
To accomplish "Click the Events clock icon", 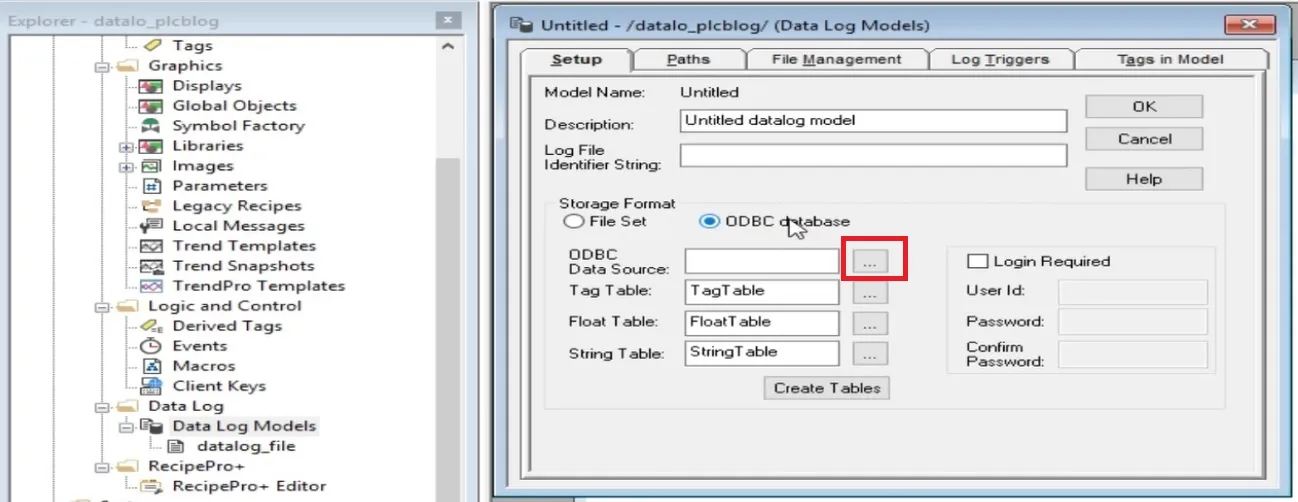I will [152, 346].
